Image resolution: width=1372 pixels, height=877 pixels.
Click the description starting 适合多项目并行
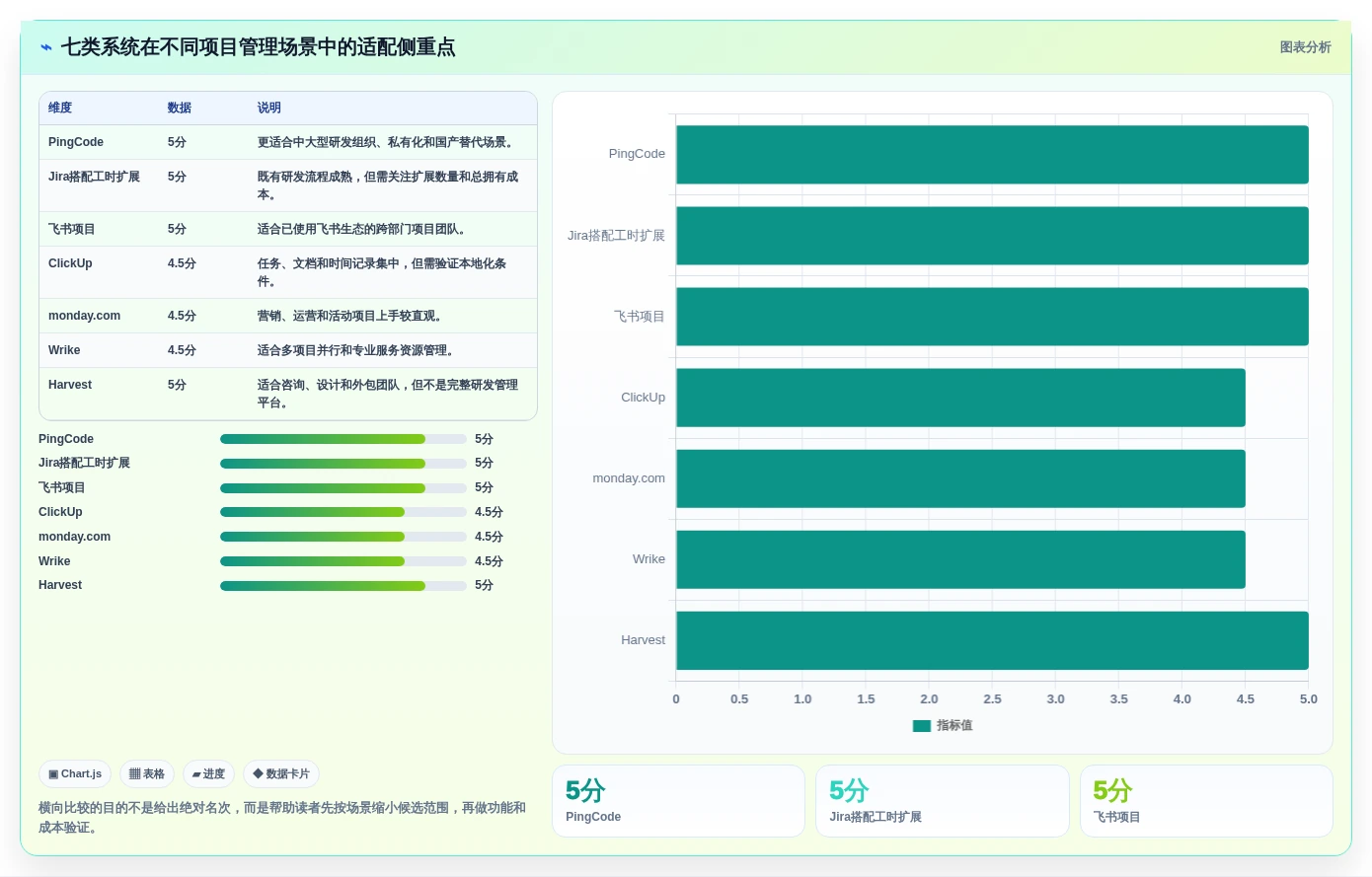[x=358, y=350]
